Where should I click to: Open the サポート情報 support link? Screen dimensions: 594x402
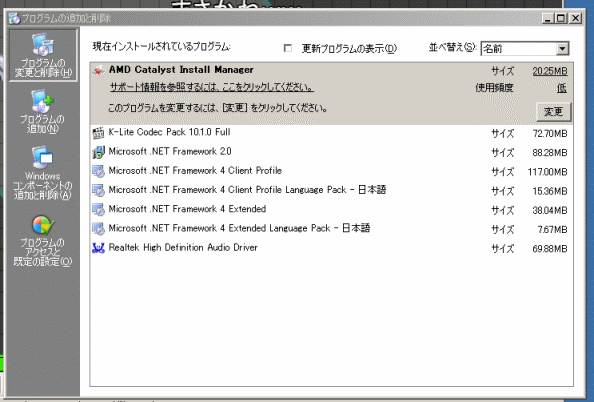[x=212, y=87]
